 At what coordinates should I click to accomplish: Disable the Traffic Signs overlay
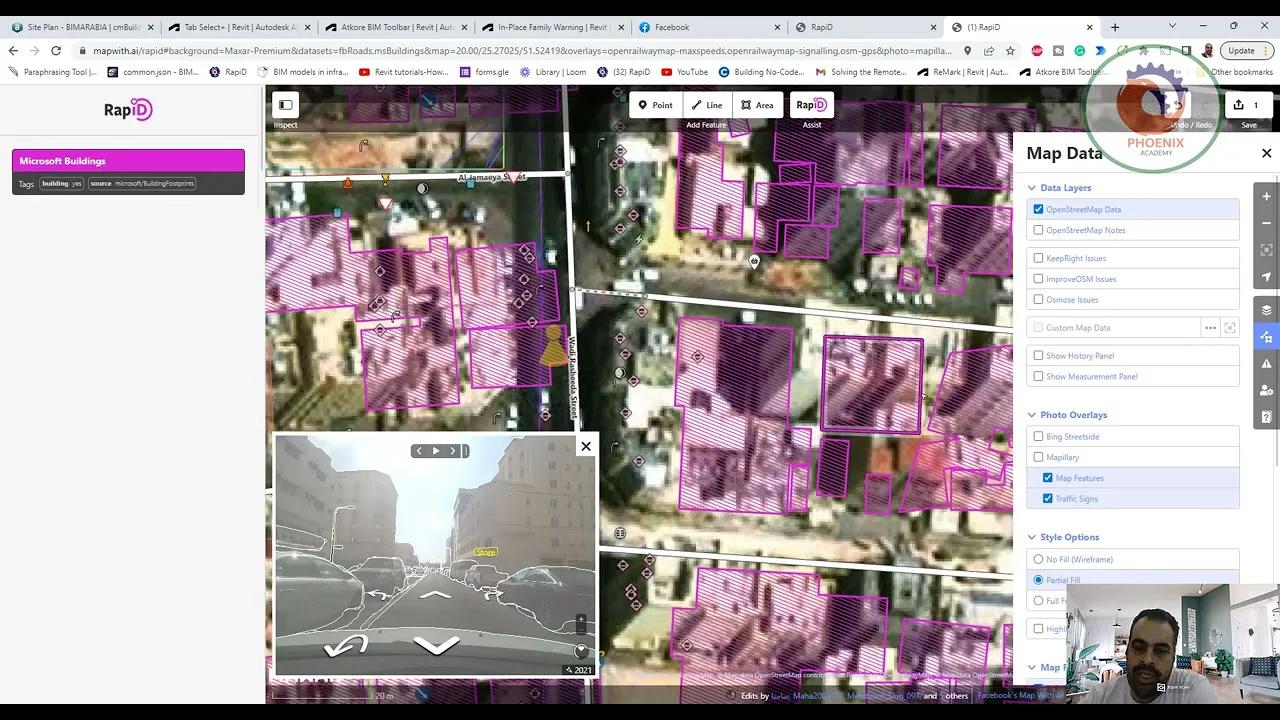pyautogui.click(x=1047, y=498)
